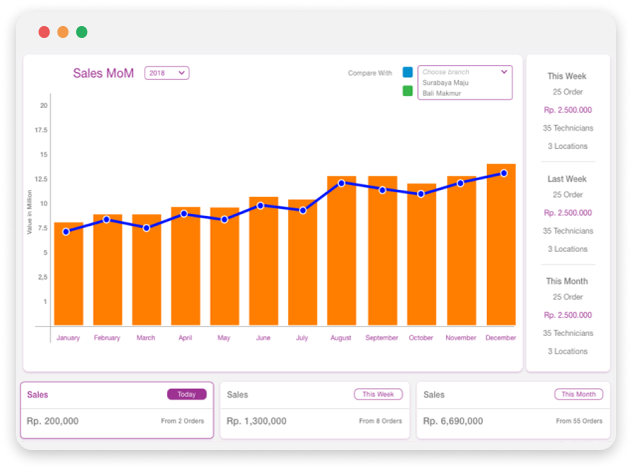Viewport: 632px width, 470px height.
Task: Click the green compare color swatch
Action: click(408, 92)
